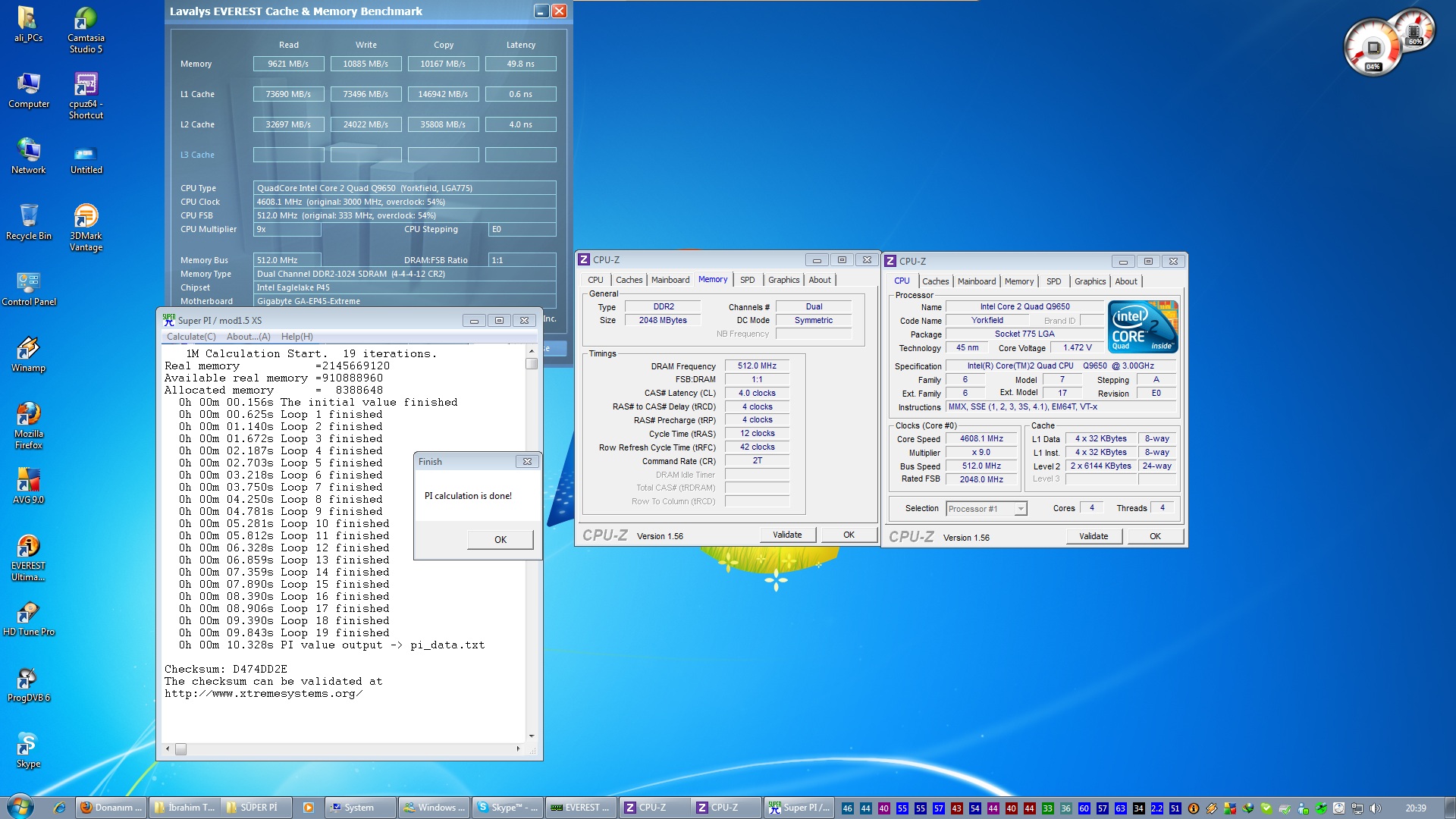Open Caches tab in Memory CPU-Z window
Screen dimensions: 1456x819
tap(629, 280)
